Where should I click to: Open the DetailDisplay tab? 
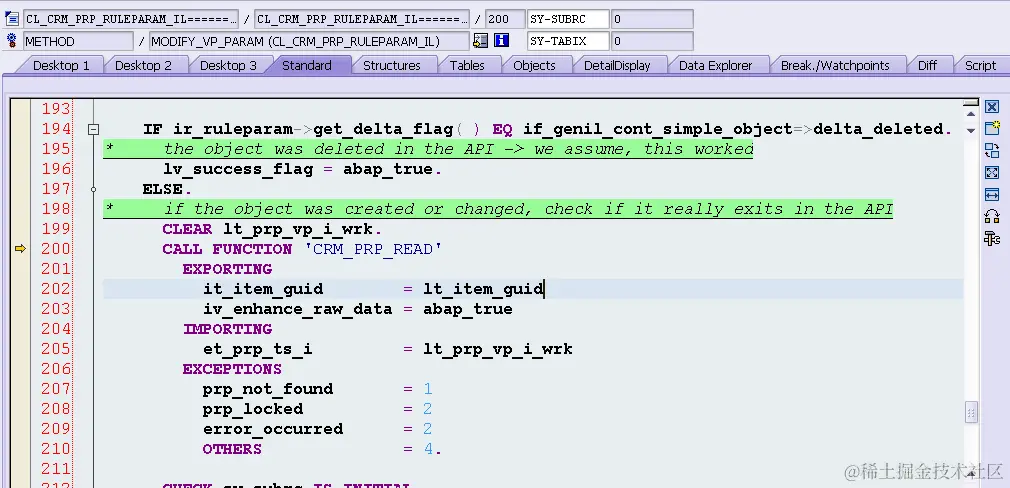pos(617,66)
